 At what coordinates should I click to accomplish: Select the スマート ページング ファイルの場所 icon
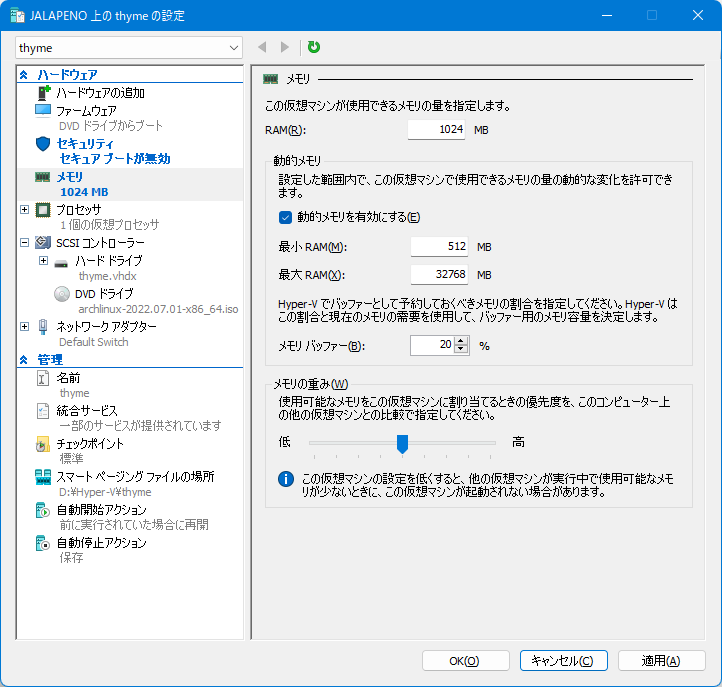(43, 477)
